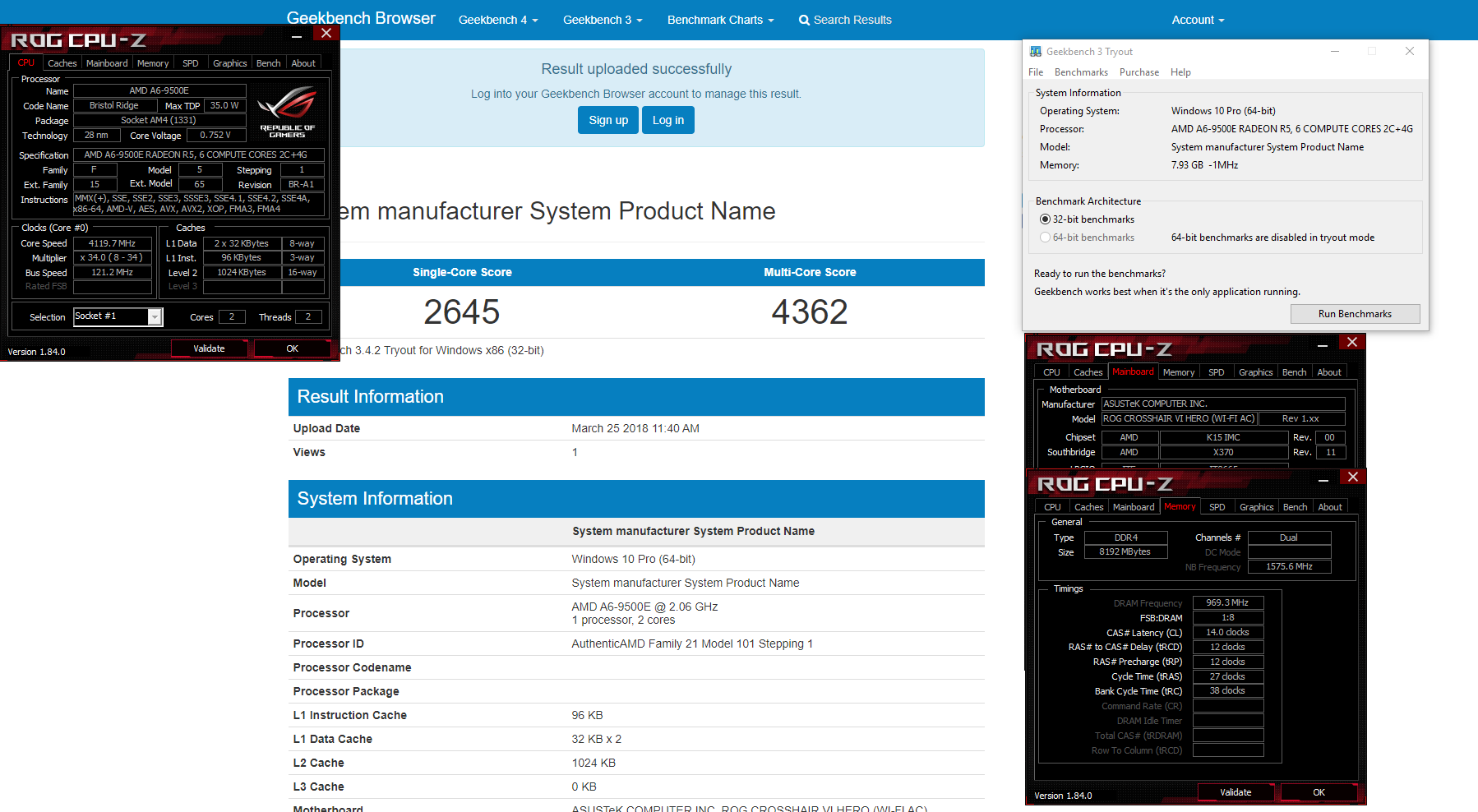Open the Geekbench 4 dropdown menu
The image size is (1478, 812).
click(498, 20)
